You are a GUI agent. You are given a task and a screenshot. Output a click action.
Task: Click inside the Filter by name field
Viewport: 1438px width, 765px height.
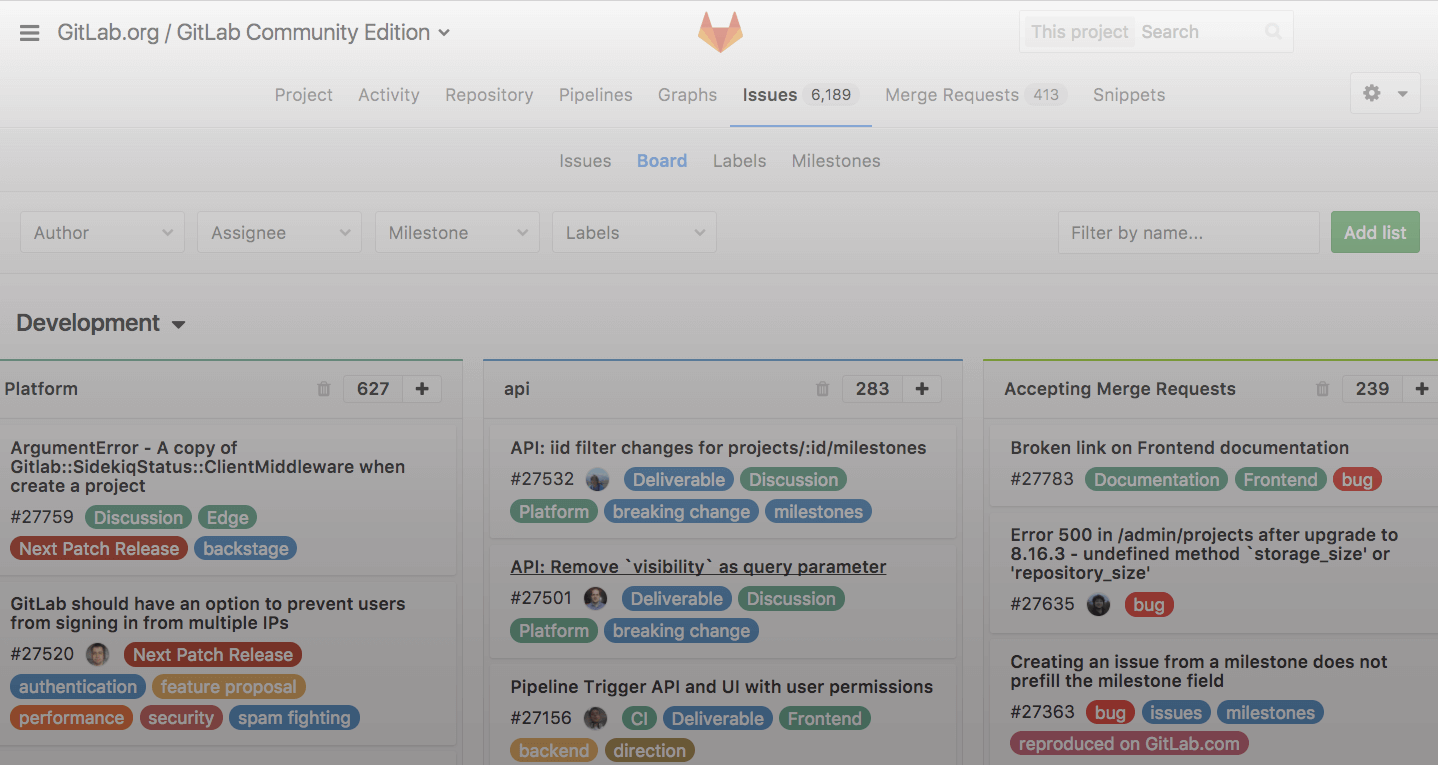(x=1188, y=232)
